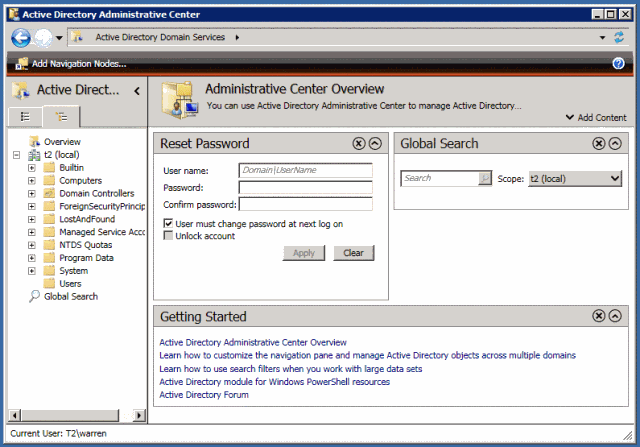Expand Managed Service Accounts node
640x447 pixels.
pyautogui.click(x=31, y=232)
